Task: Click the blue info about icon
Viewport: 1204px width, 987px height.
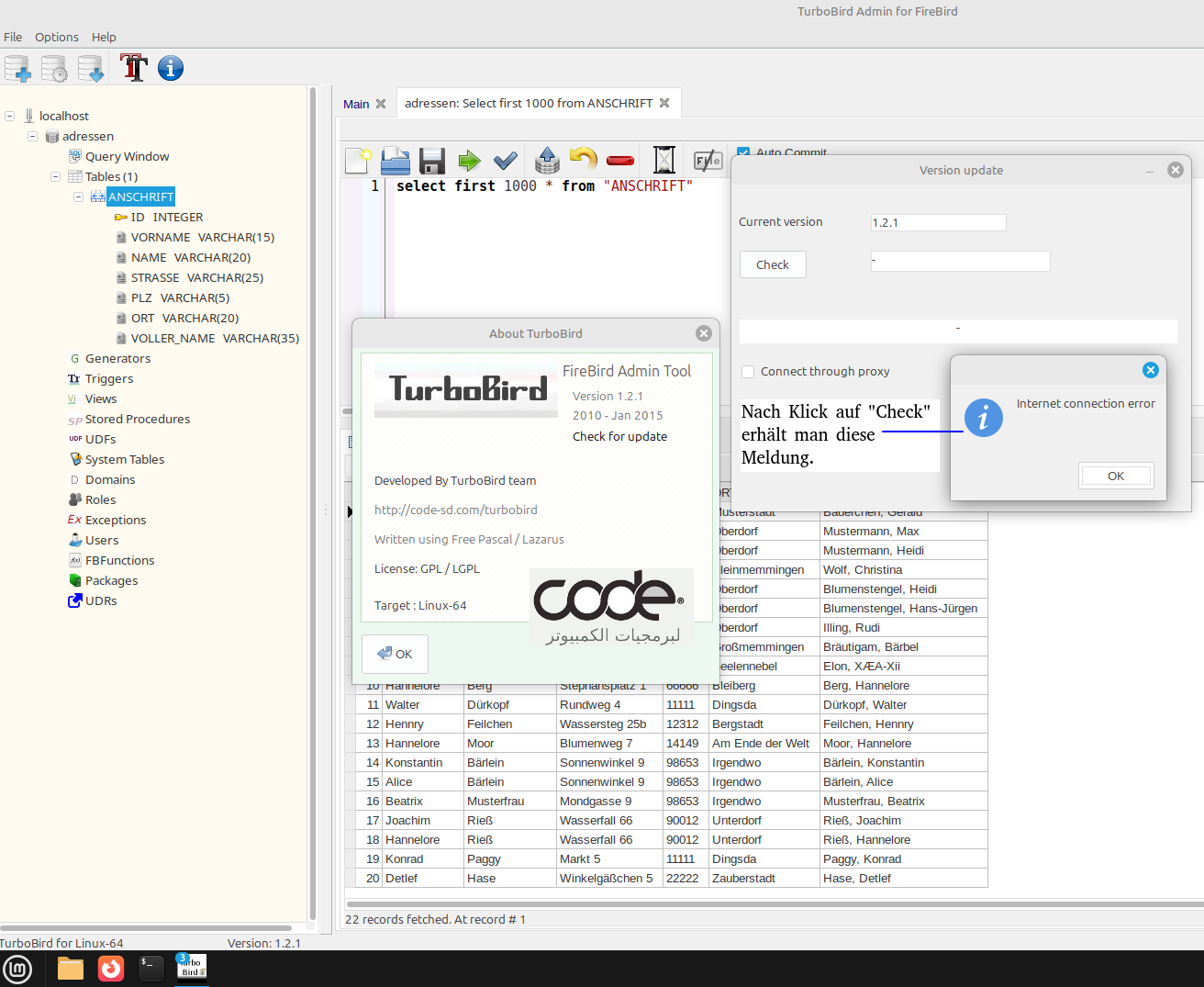Action: [x=171, y=68]
